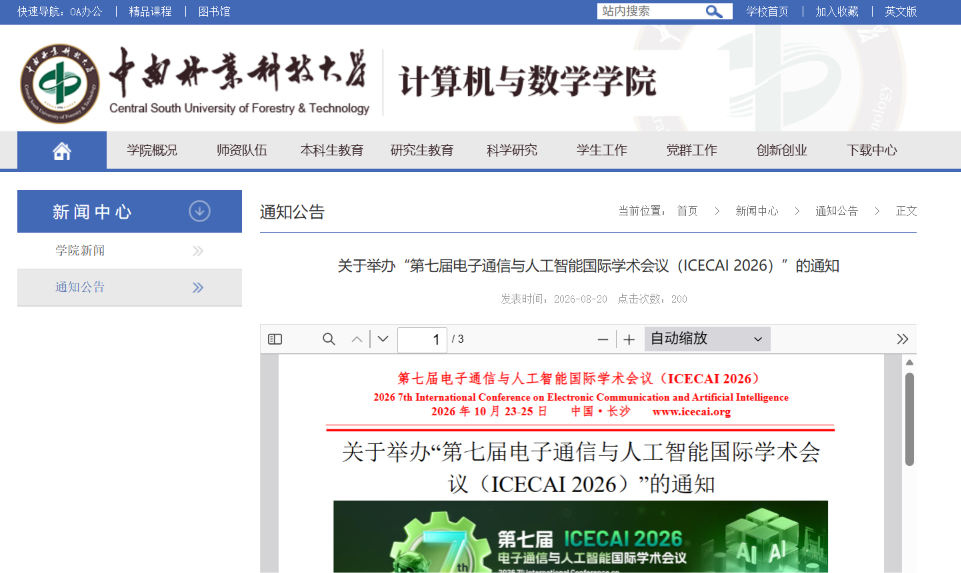Click the 站内搜索 search field

(650, 11)
